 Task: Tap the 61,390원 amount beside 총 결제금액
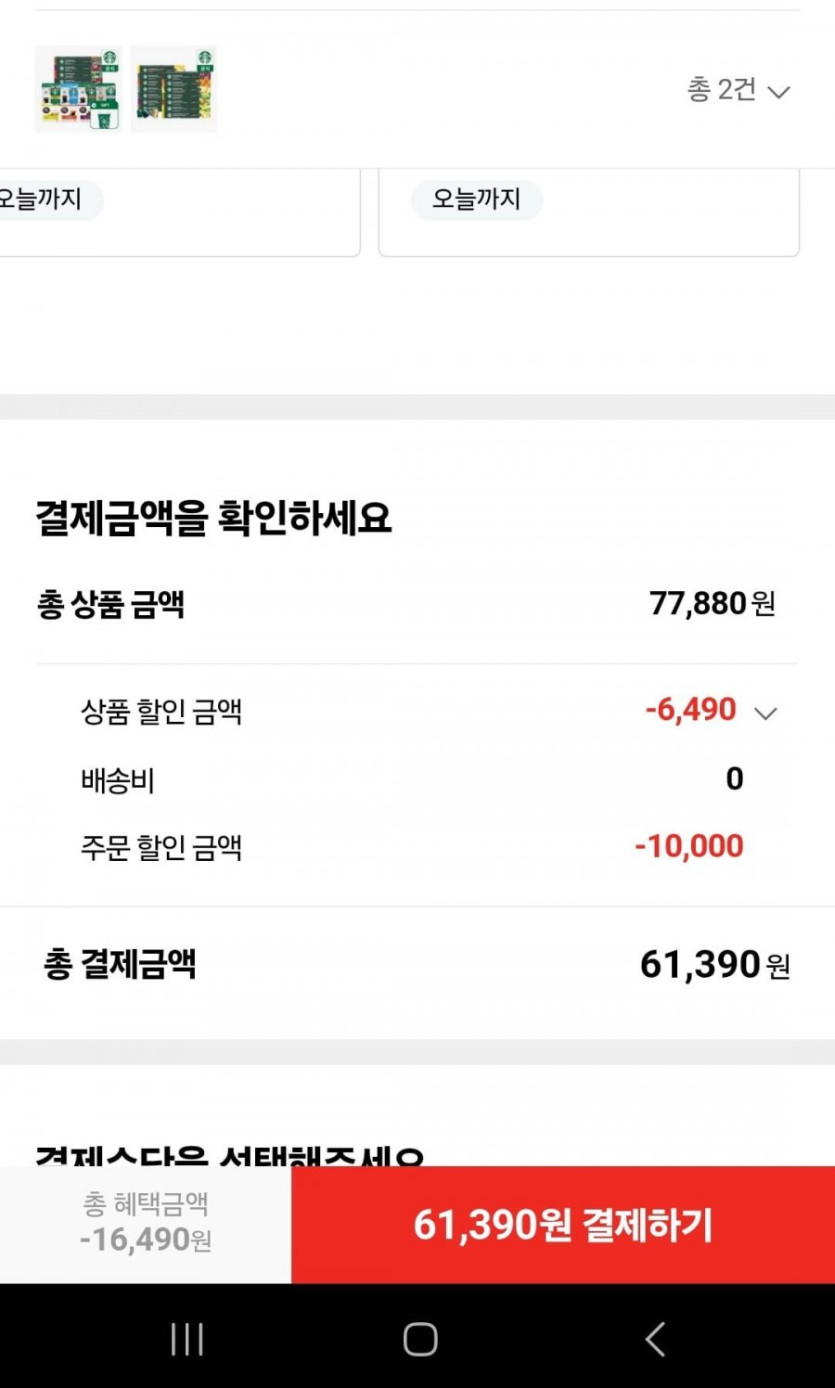714,965
